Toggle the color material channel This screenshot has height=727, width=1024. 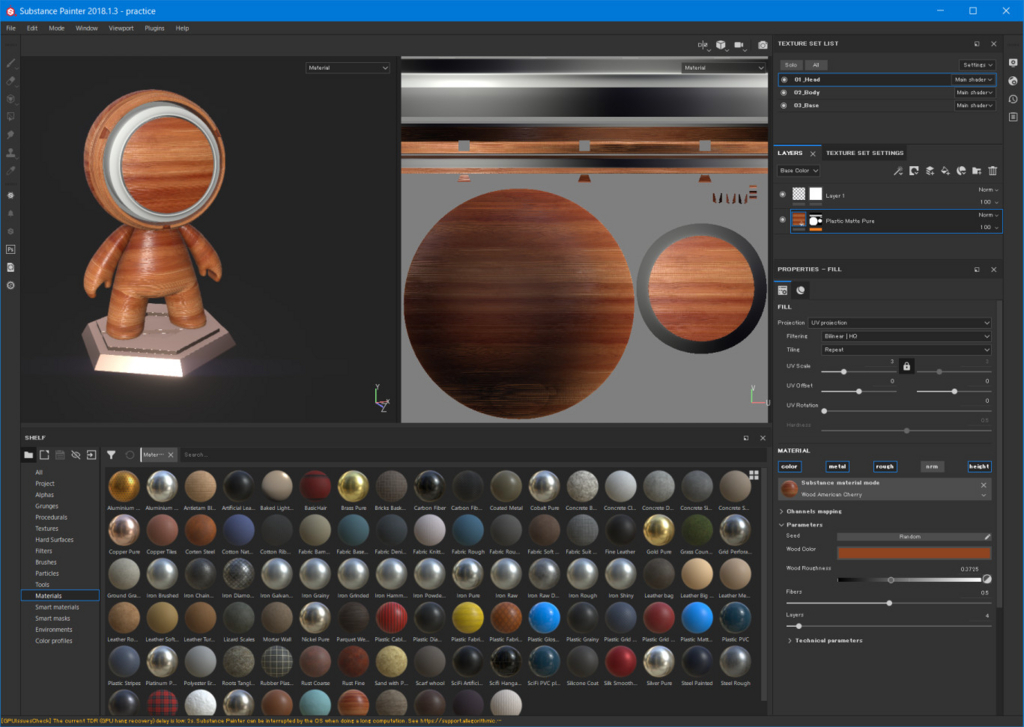[x=789, y=466]
